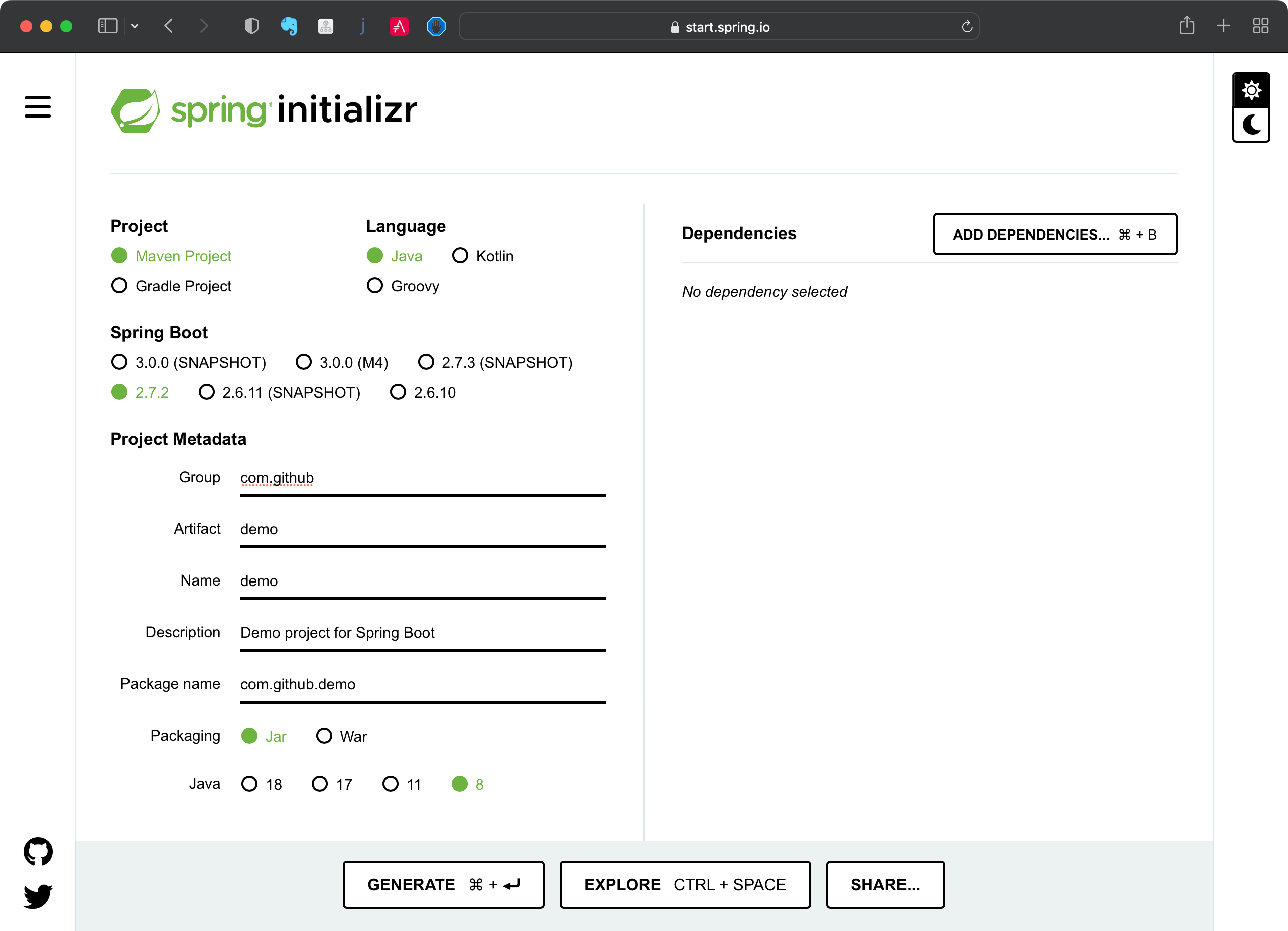1288x931 pixels.
Task: Switch to light theme sun icon
Action: point(1251,90)
